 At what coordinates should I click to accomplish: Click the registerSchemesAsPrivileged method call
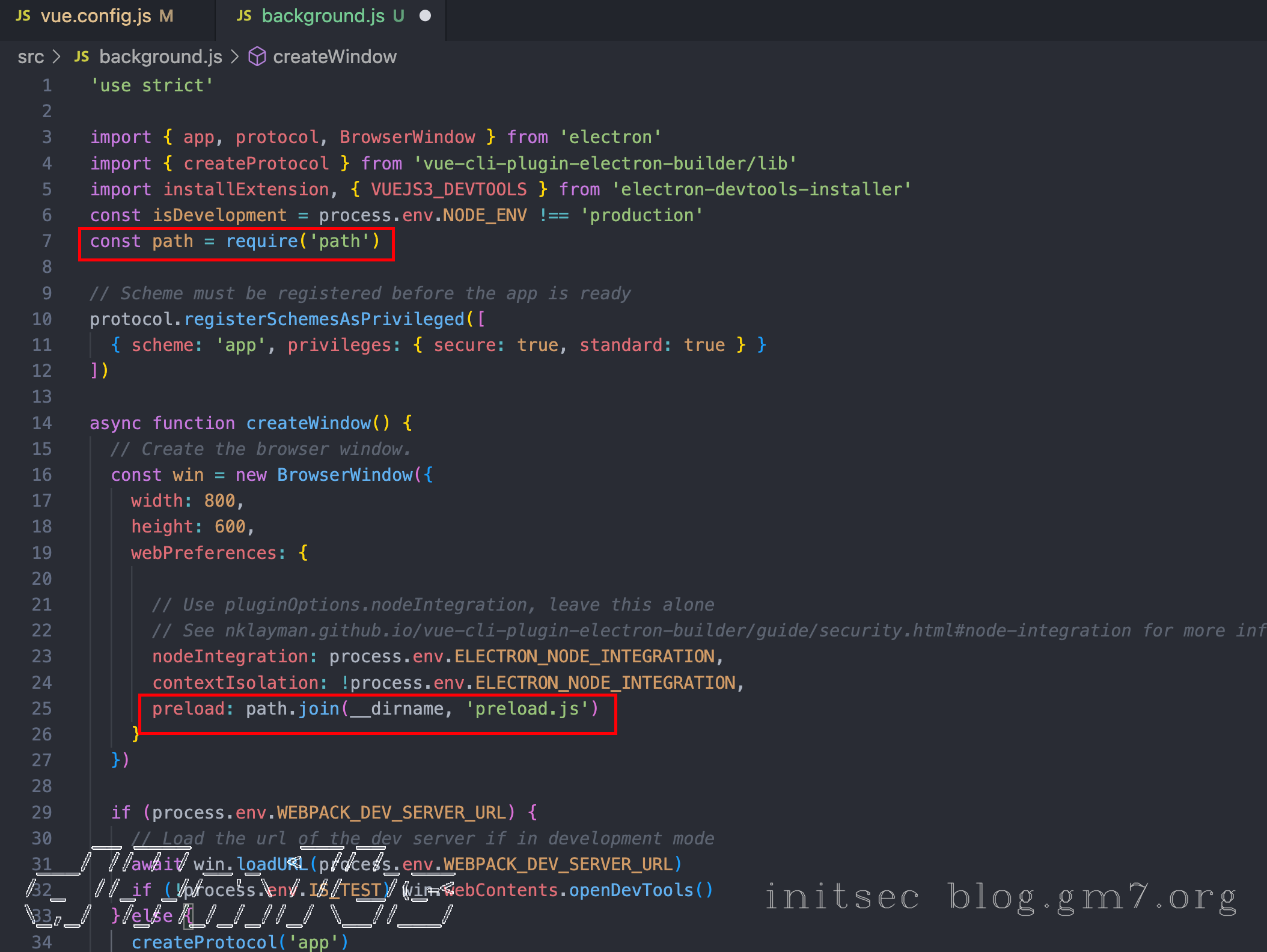324,319
